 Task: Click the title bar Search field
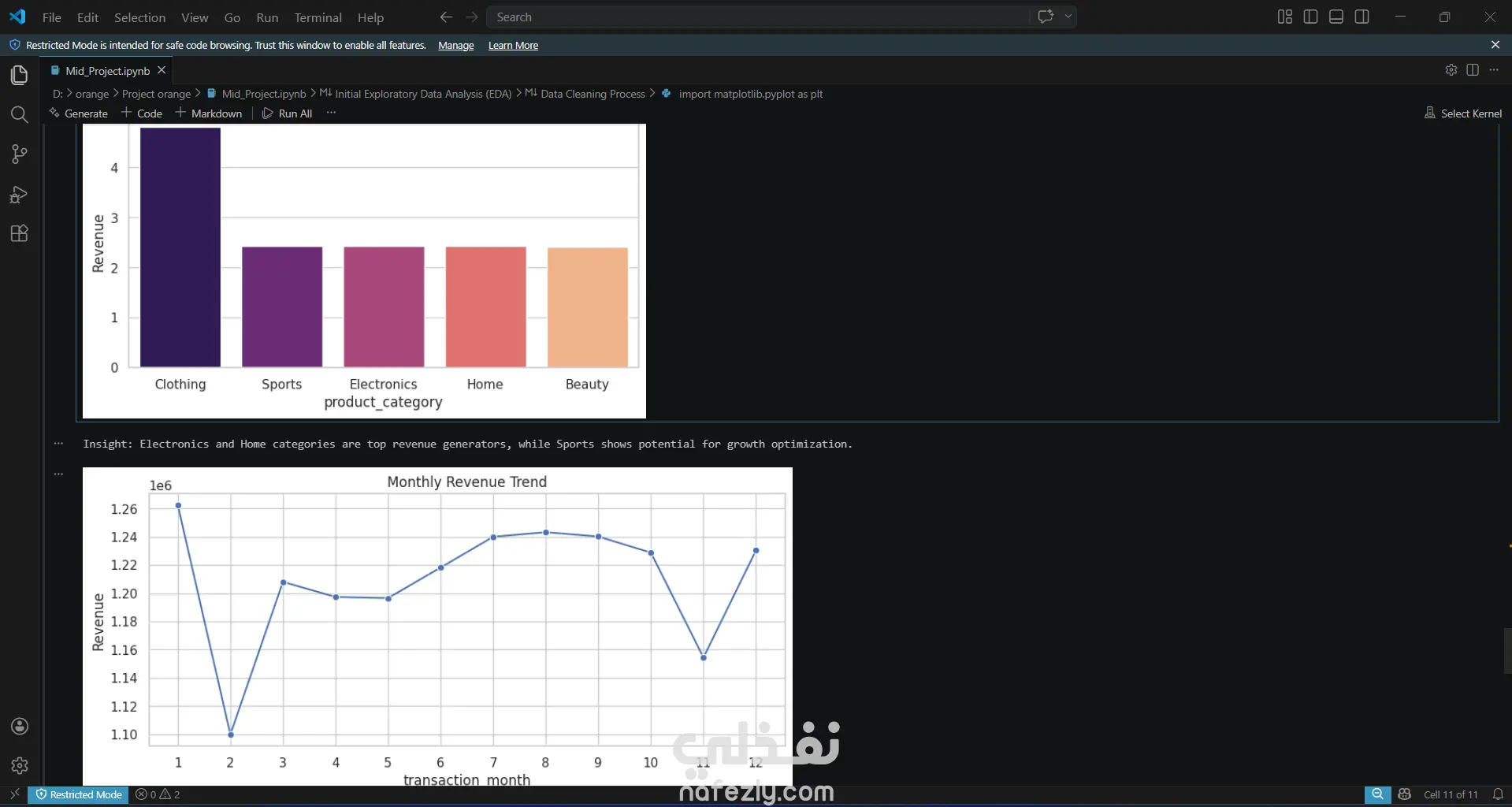point(758,17)
